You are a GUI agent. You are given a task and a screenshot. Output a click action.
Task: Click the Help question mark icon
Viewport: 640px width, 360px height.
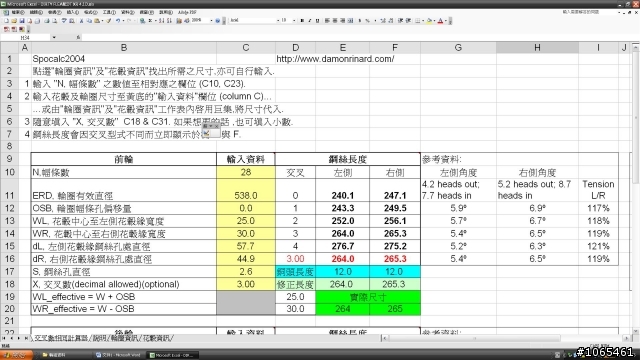(218, 21)
